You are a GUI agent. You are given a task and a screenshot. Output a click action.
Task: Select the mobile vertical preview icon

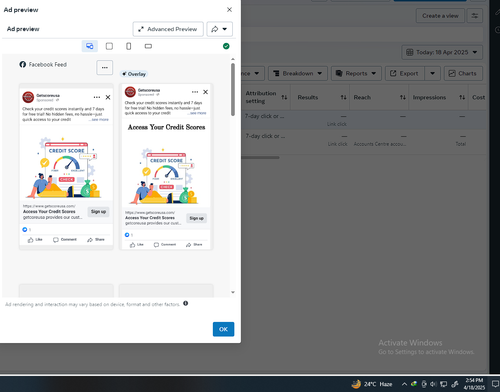pos(129,46)
